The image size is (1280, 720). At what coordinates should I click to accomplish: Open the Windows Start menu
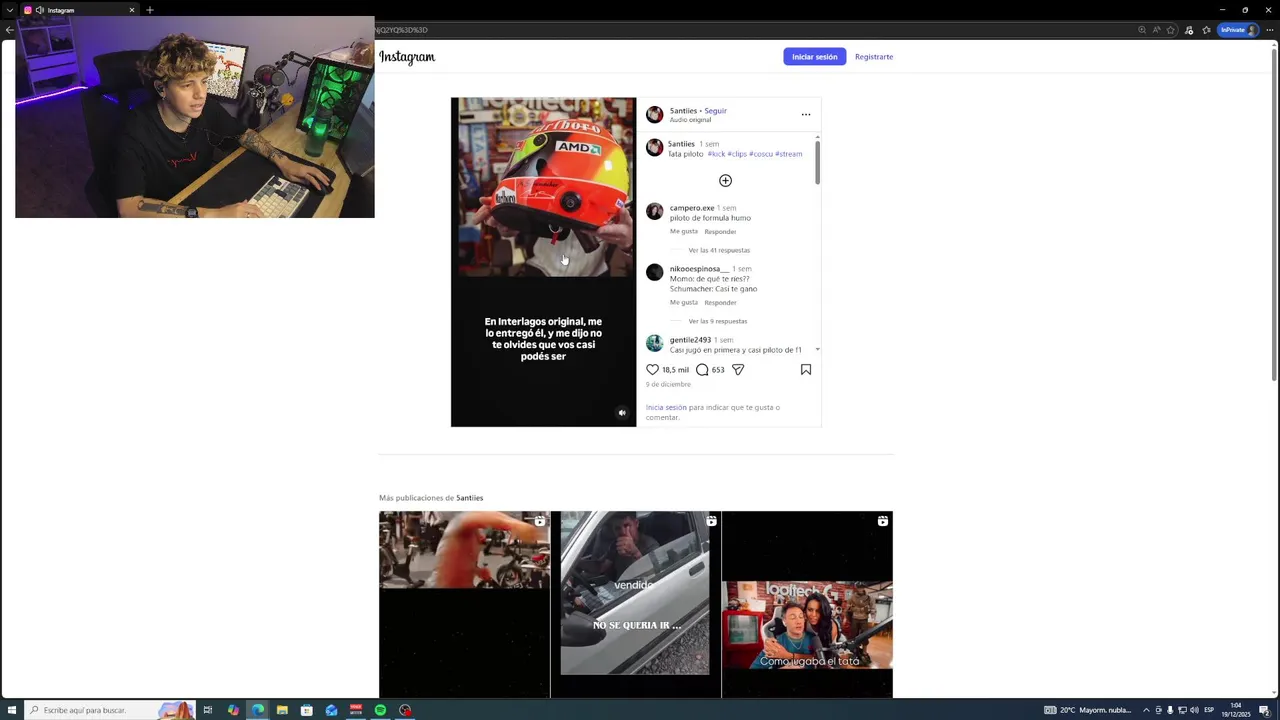click(x=10, y=710)
